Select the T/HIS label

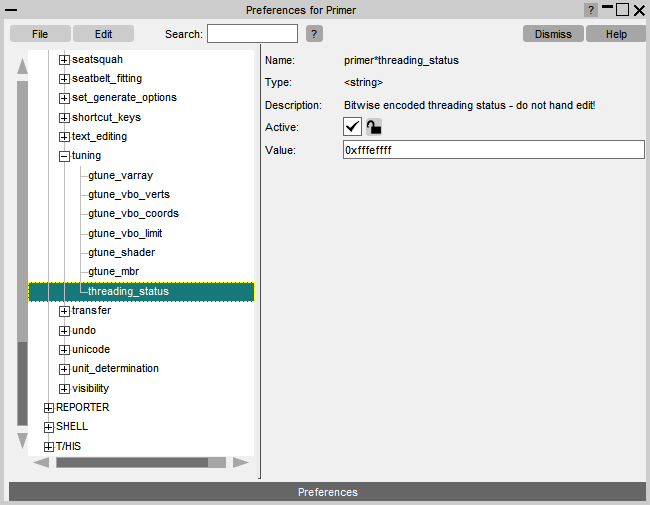68,447
